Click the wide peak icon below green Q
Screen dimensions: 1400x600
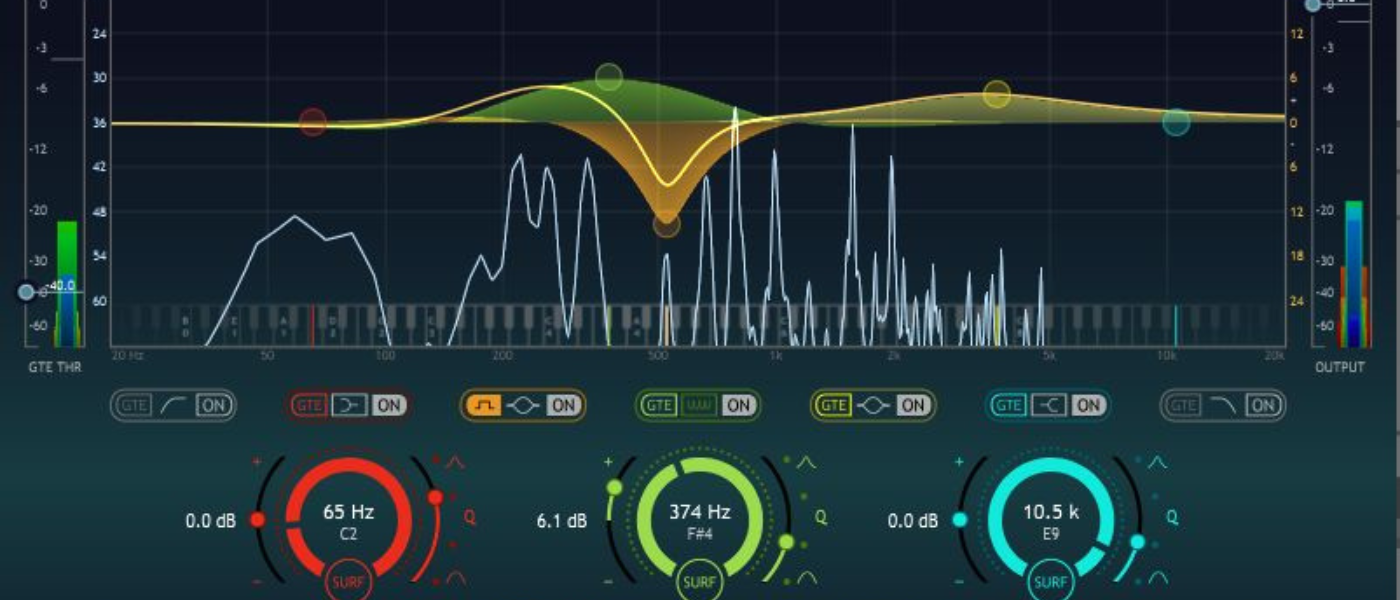[x=806, y=577]
